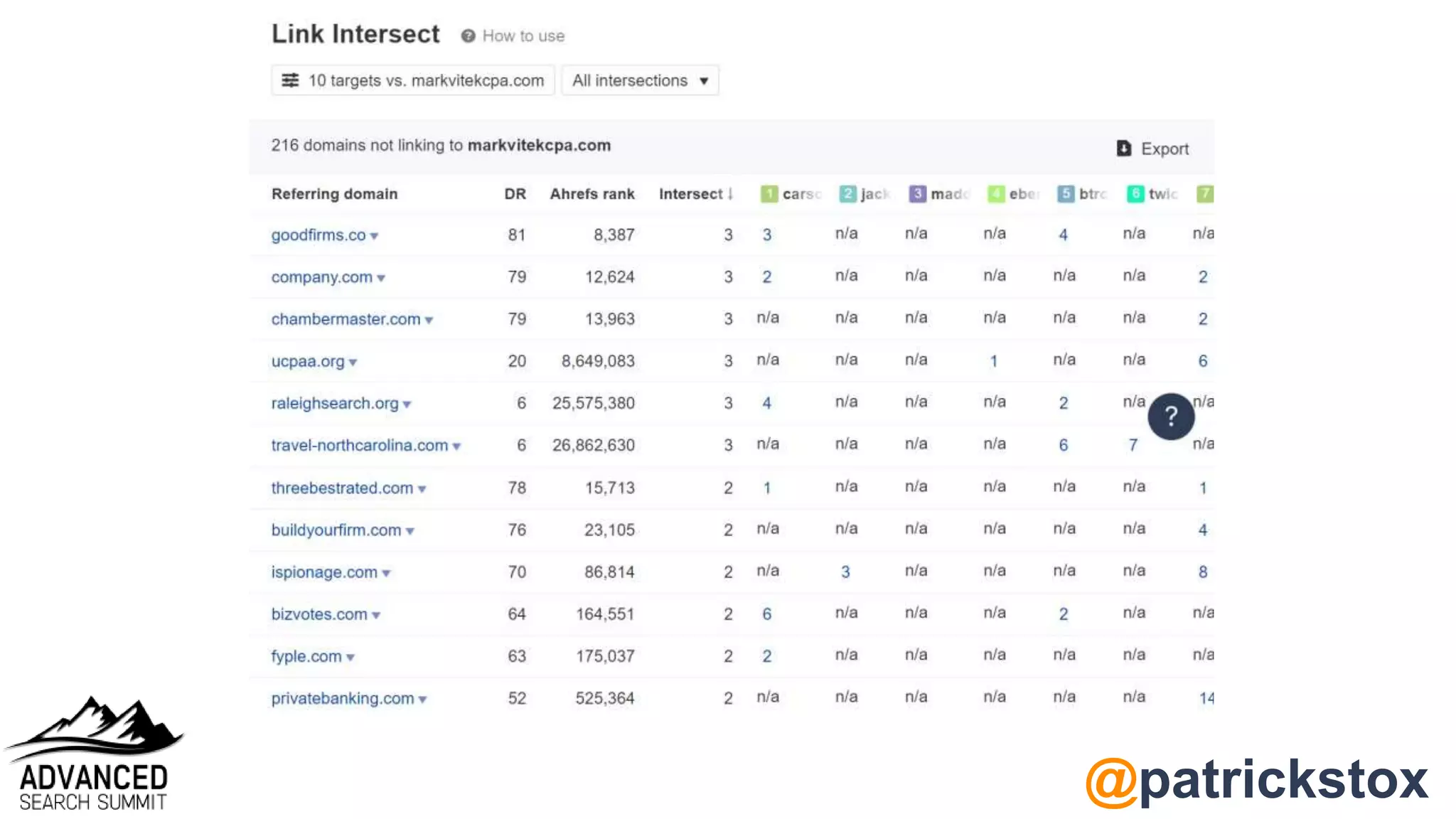1456x819 pixels.
Task: Click the 14 backlinks value for privatebanking.com
Action: click(x=1206, y=698)
